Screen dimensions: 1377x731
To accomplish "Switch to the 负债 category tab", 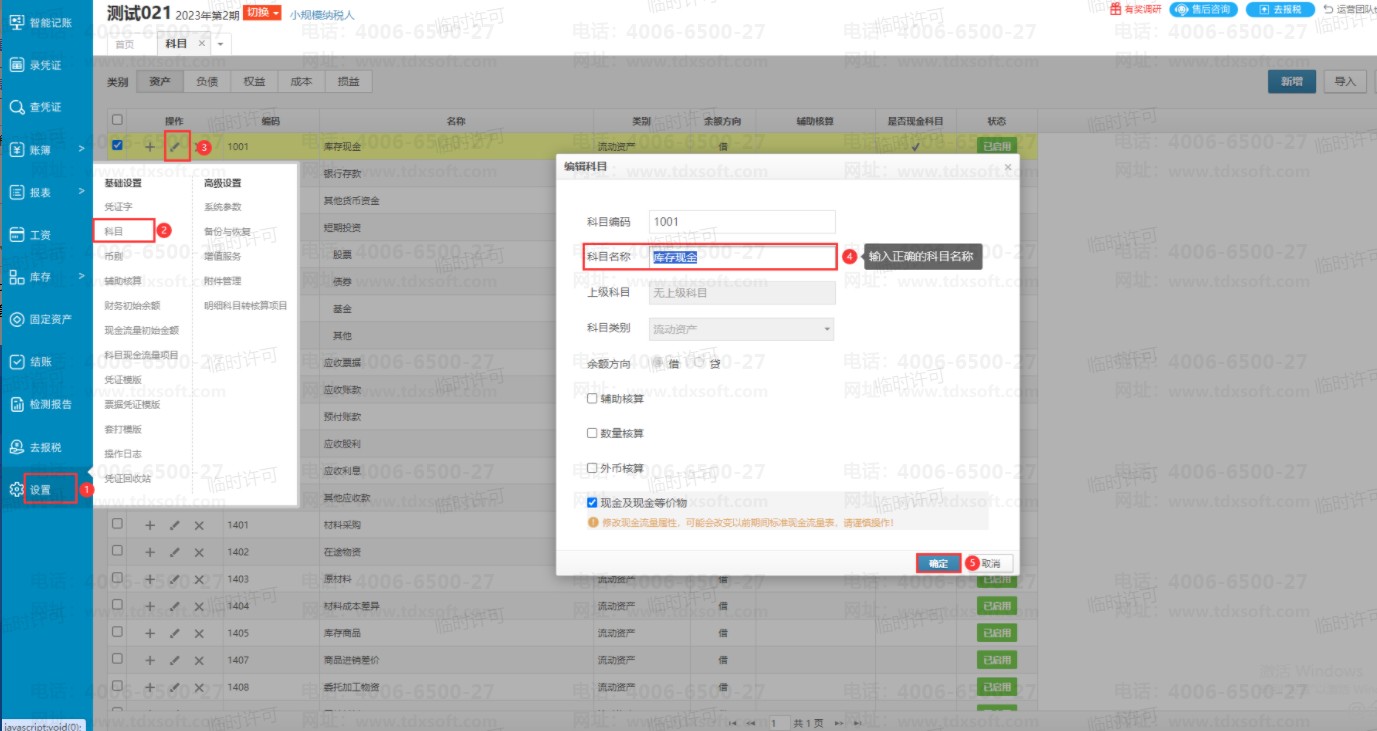I will (206, 82).
